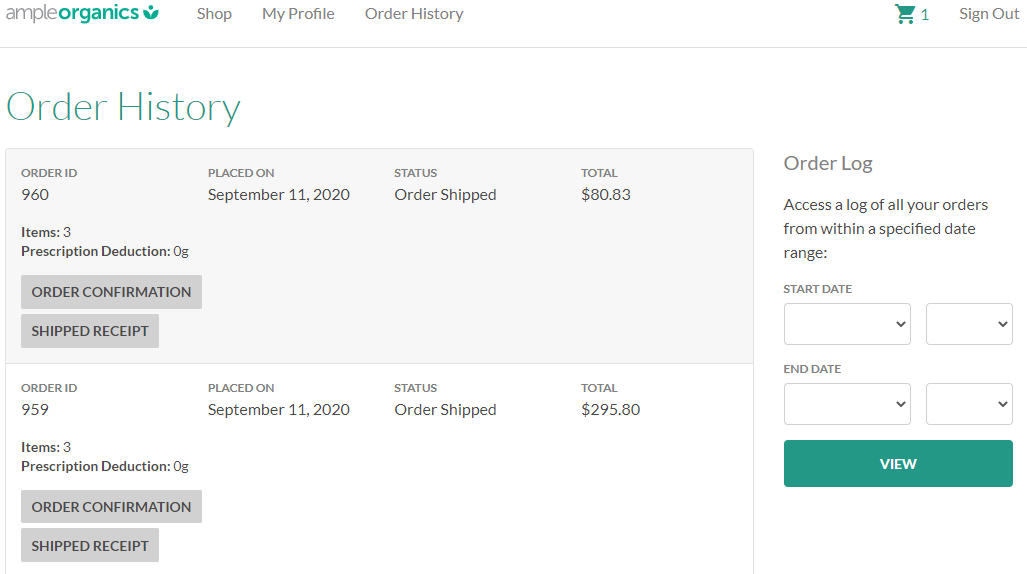This screenshot has width=1027, height=574.
Task: Expand the first End Date dropdown
Action: tap(847, 404)
